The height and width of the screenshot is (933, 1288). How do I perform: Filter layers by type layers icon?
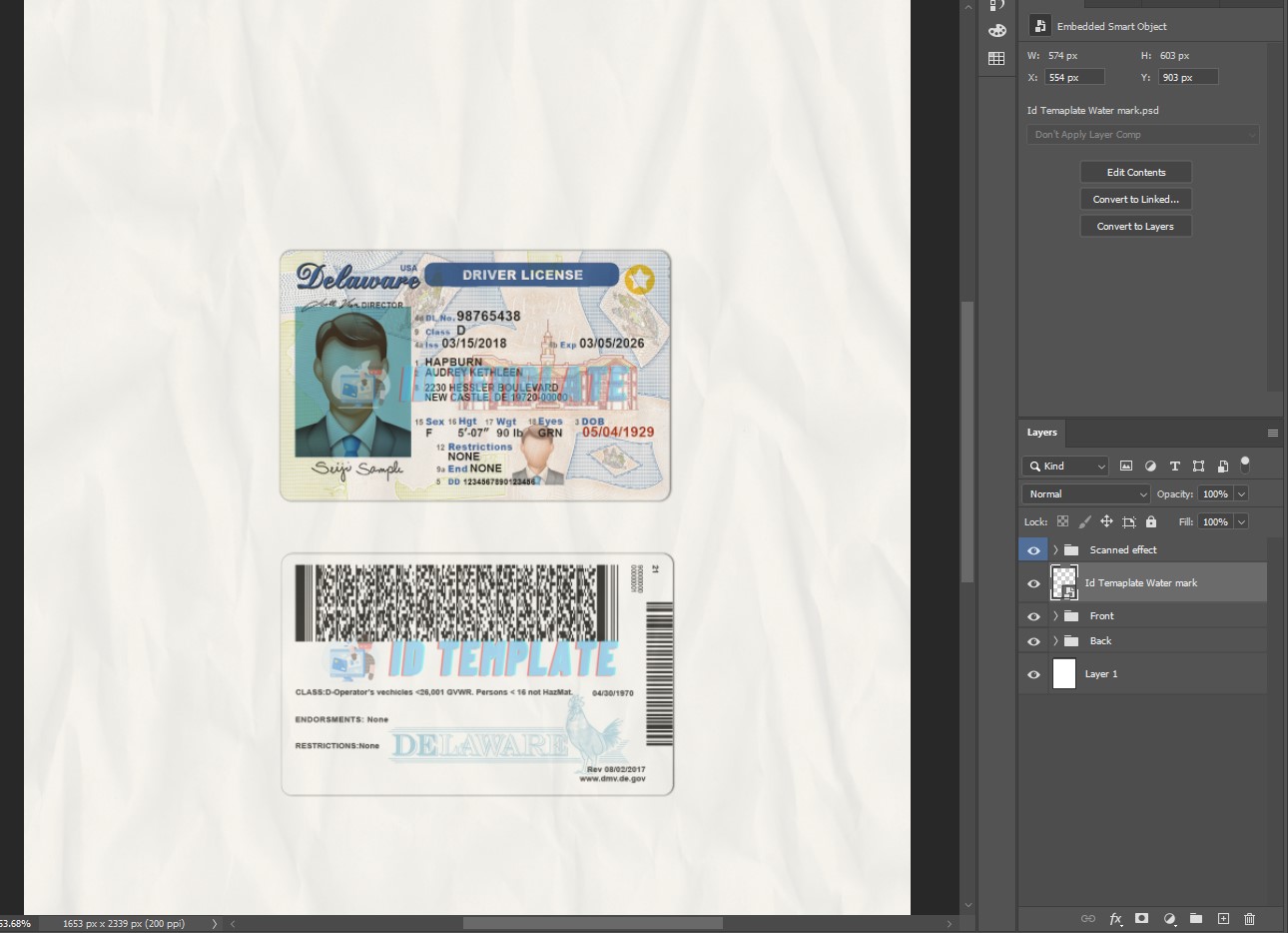coord(1174,466)
